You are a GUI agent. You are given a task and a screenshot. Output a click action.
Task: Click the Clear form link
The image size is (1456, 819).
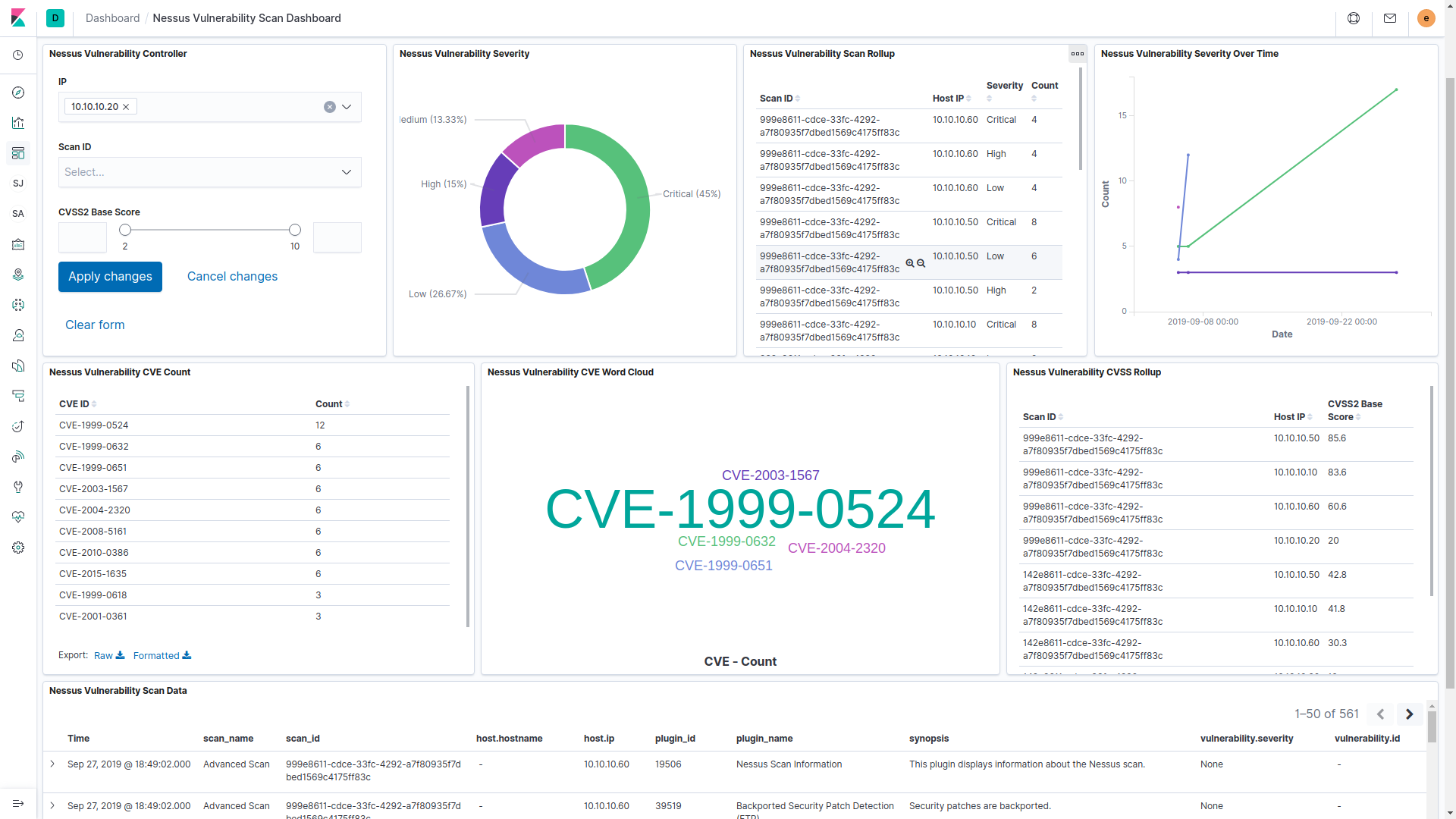point(95,325)
